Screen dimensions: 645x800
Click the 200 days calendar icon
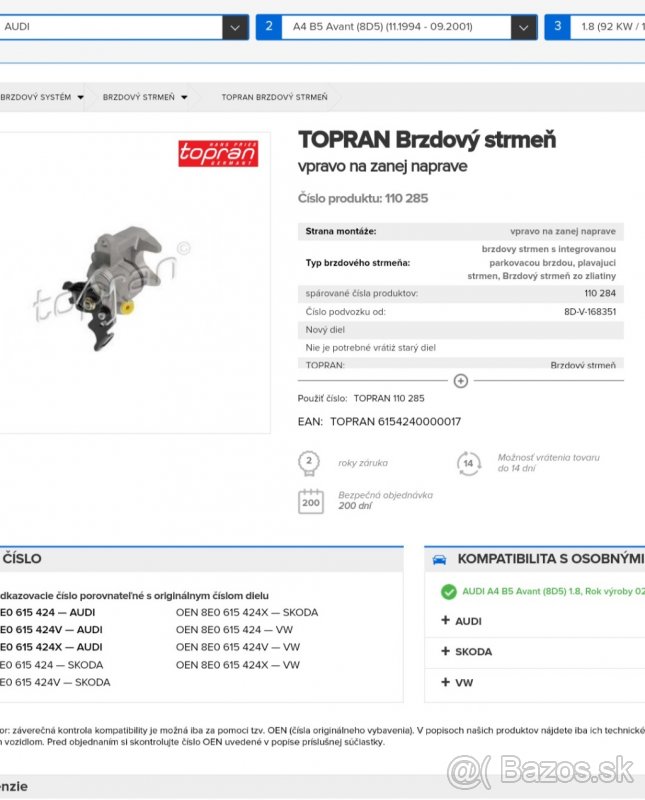[311, 501]
